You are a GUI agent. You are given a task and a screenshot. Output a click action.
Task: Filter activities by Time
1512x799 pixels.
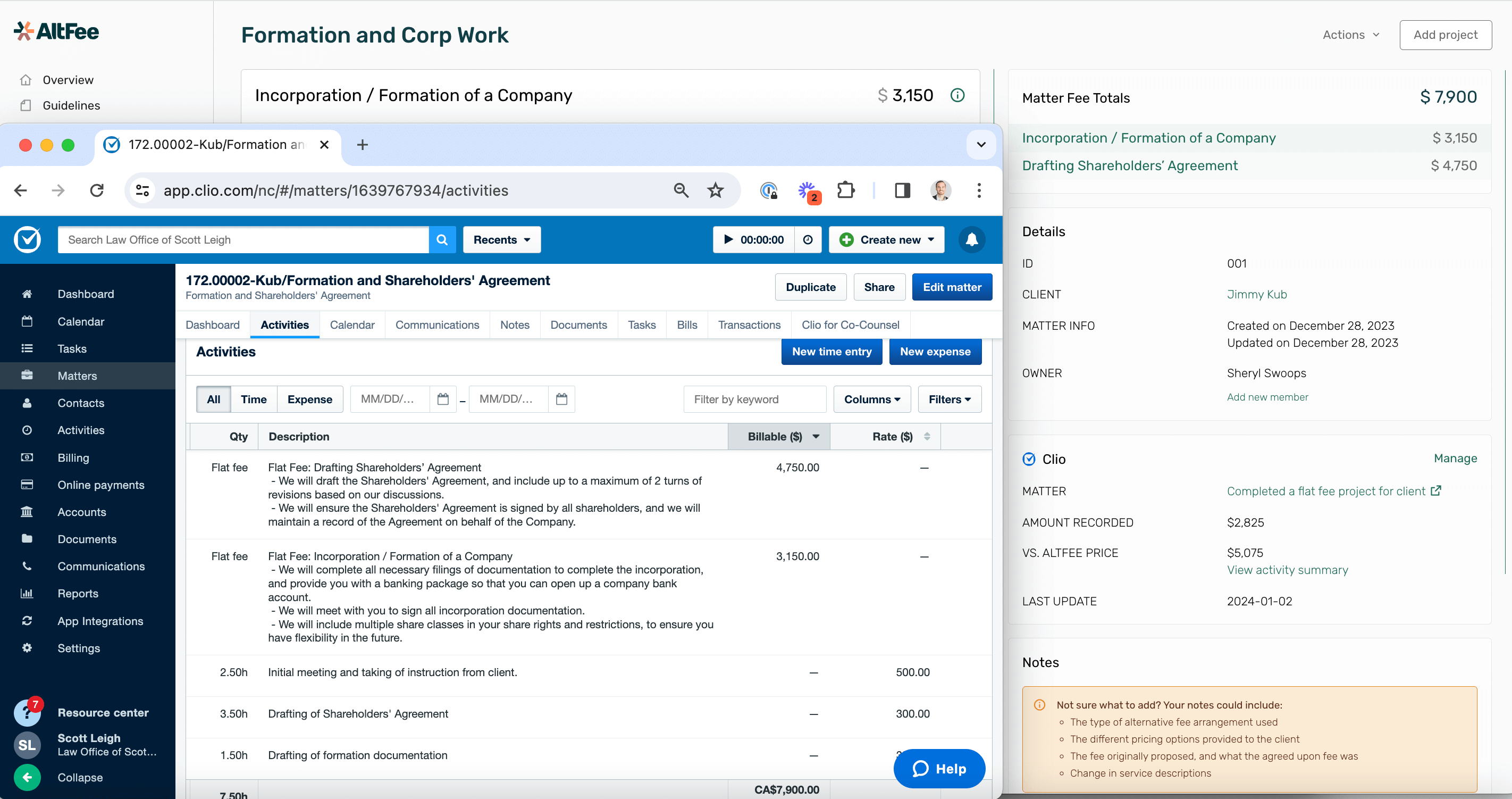[x=254, y=399]
